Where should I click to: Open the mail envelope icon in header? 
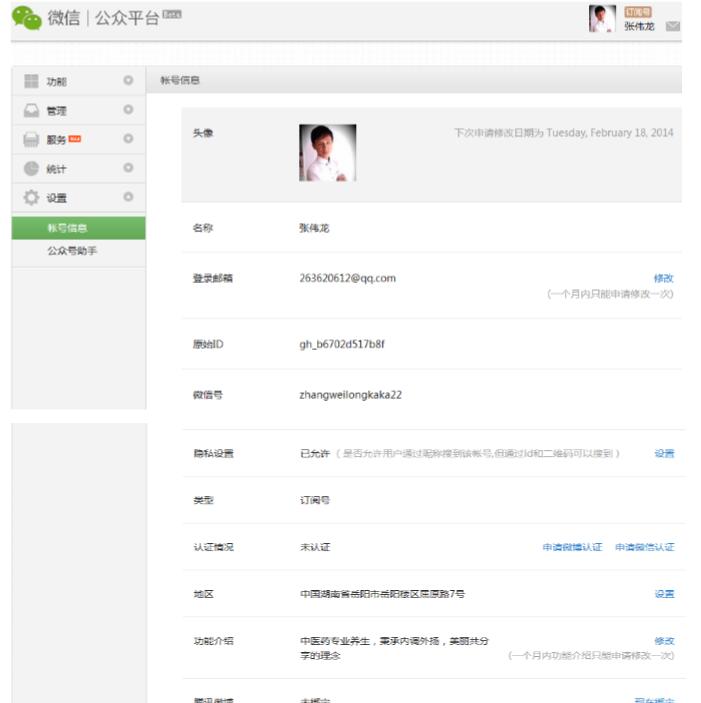click(x=672, y=26)
